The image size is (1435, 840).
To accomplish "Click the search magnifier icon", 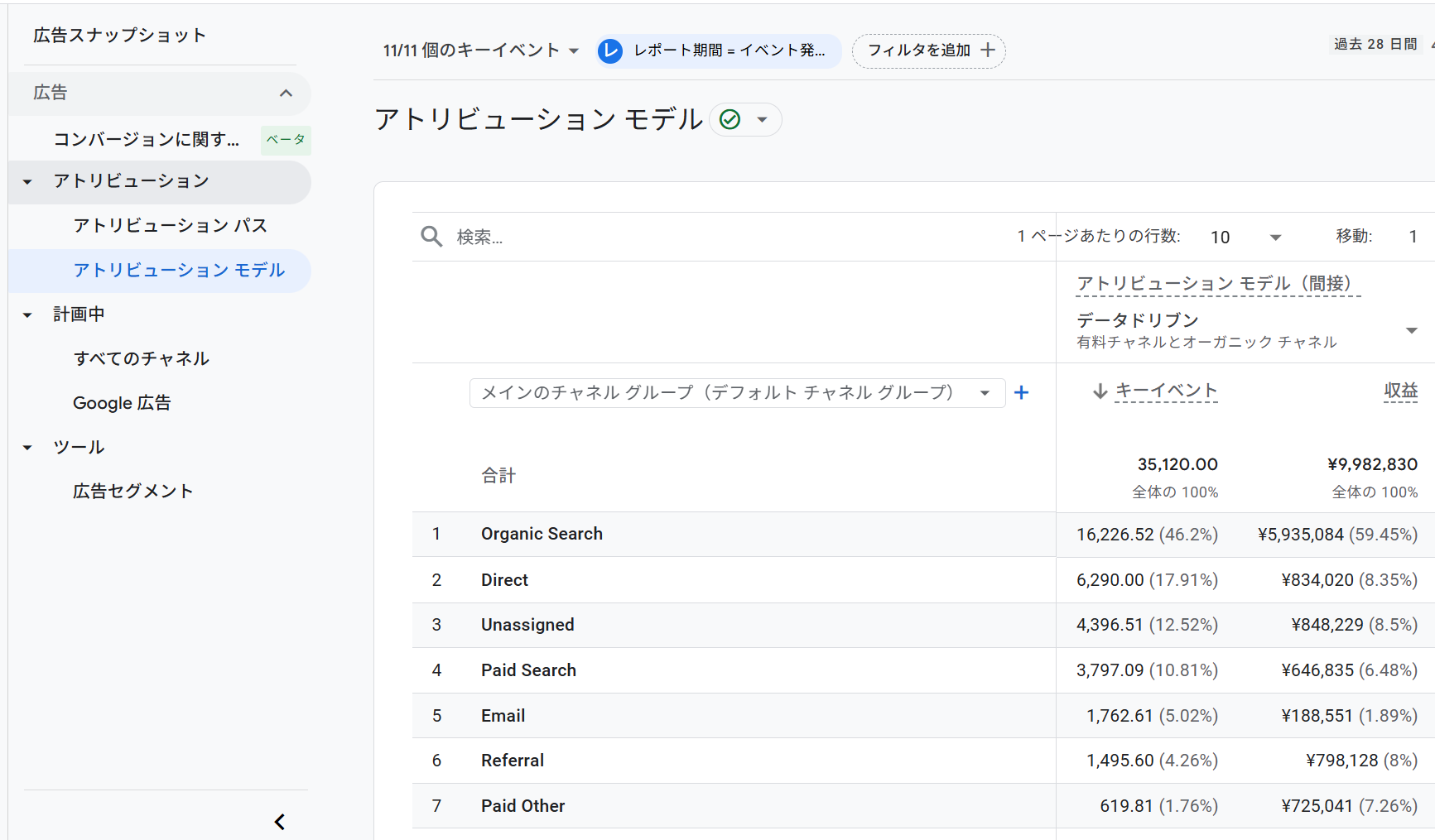I will click(x=431, y=237).
